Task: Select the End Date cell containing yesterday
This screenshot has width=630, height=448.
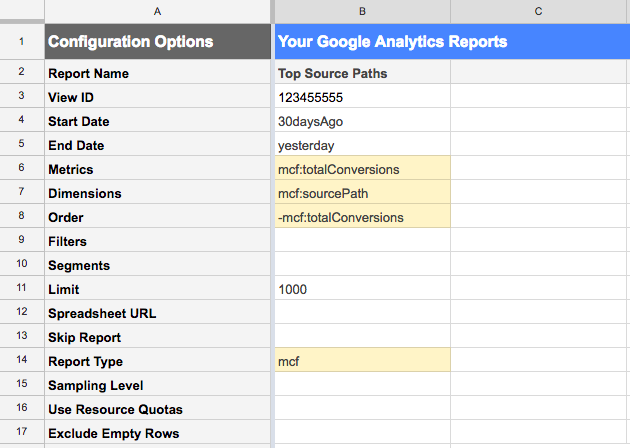Action: [361, 145]
